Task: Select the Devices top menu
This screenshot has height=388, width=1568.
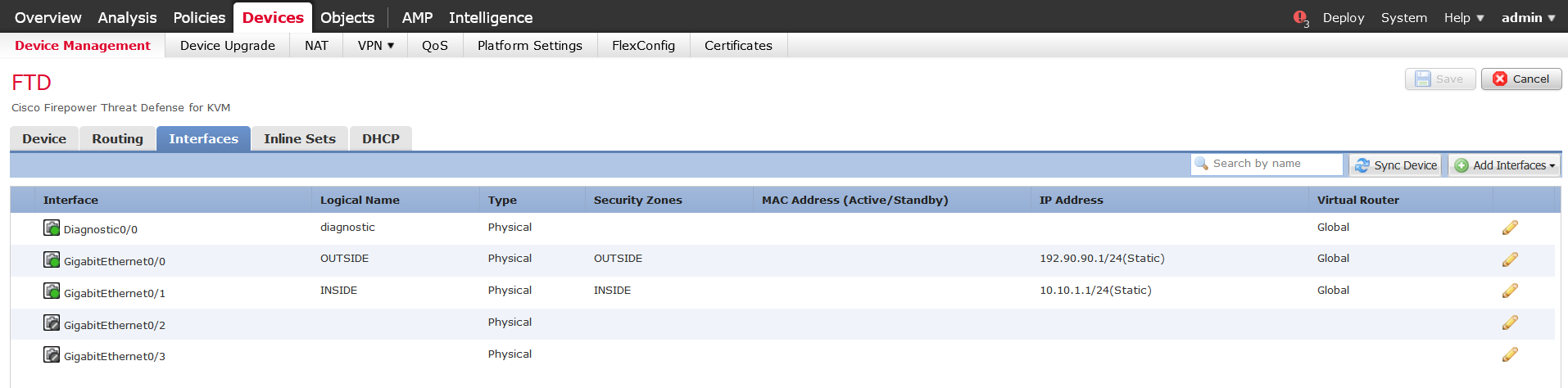Action: (273, 17)
